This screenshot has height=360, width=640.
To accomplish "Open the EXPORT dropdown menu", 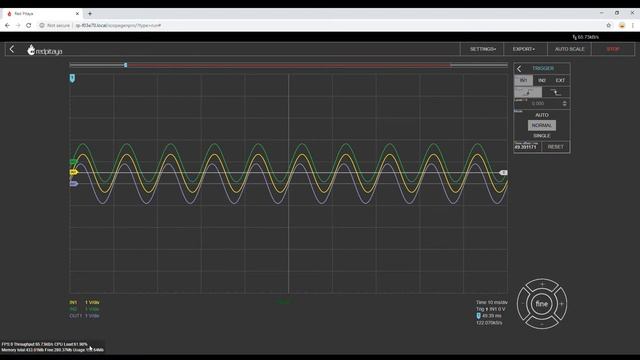I will [x=524, y=49].
